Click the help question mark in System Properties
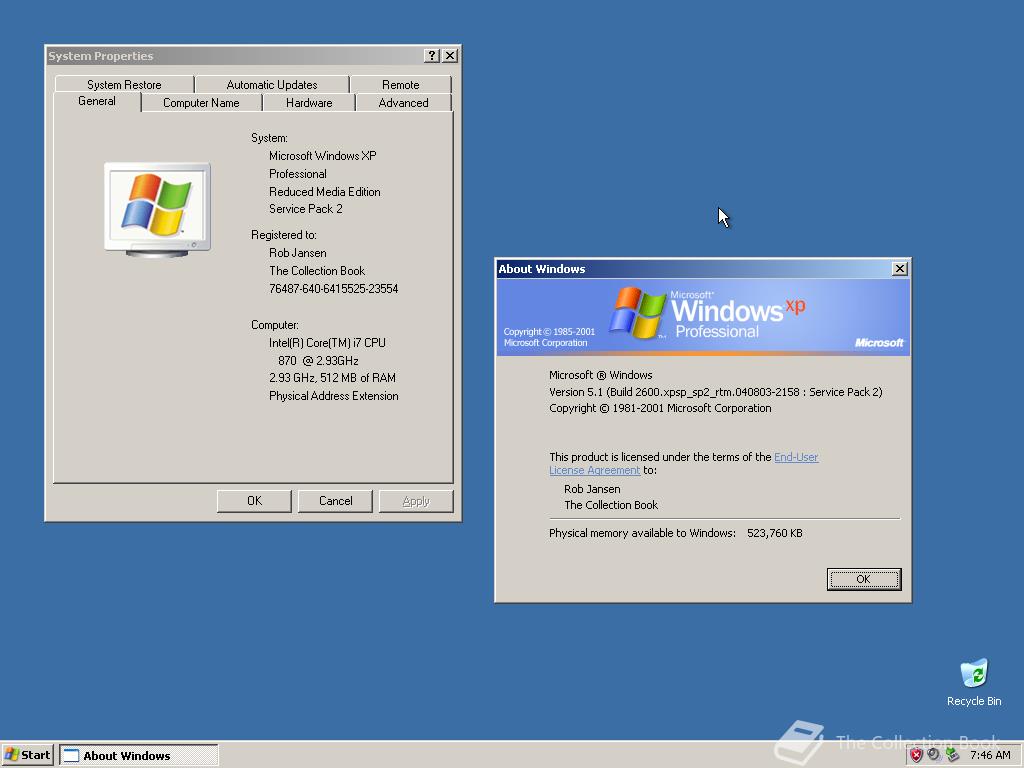The width and height of the screenshot is (1024, 768). click(432, 56)
